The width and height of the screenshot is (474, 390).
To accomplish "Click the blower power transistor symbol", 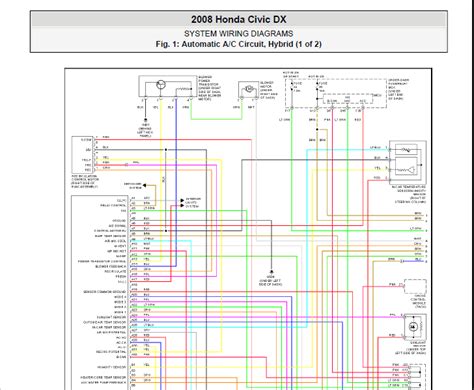I will pos(161,85).
